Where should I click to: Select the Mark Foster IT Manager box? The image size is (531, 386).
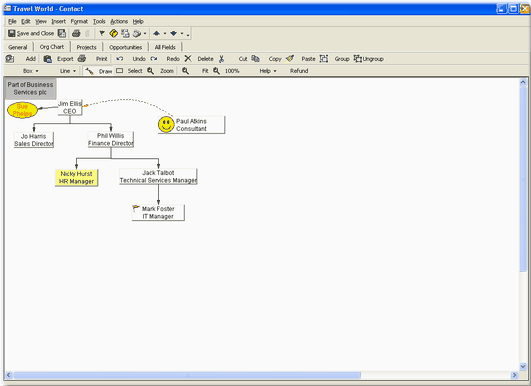tap(158, 213)
